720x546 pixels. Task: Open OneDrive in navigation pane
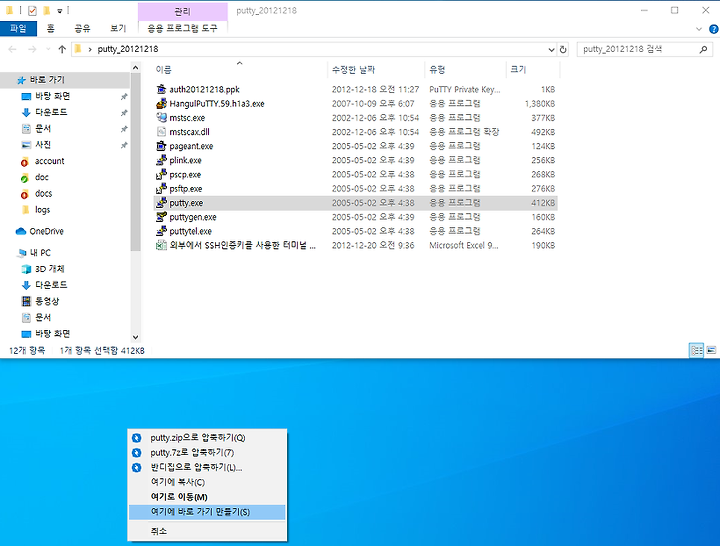46,231
